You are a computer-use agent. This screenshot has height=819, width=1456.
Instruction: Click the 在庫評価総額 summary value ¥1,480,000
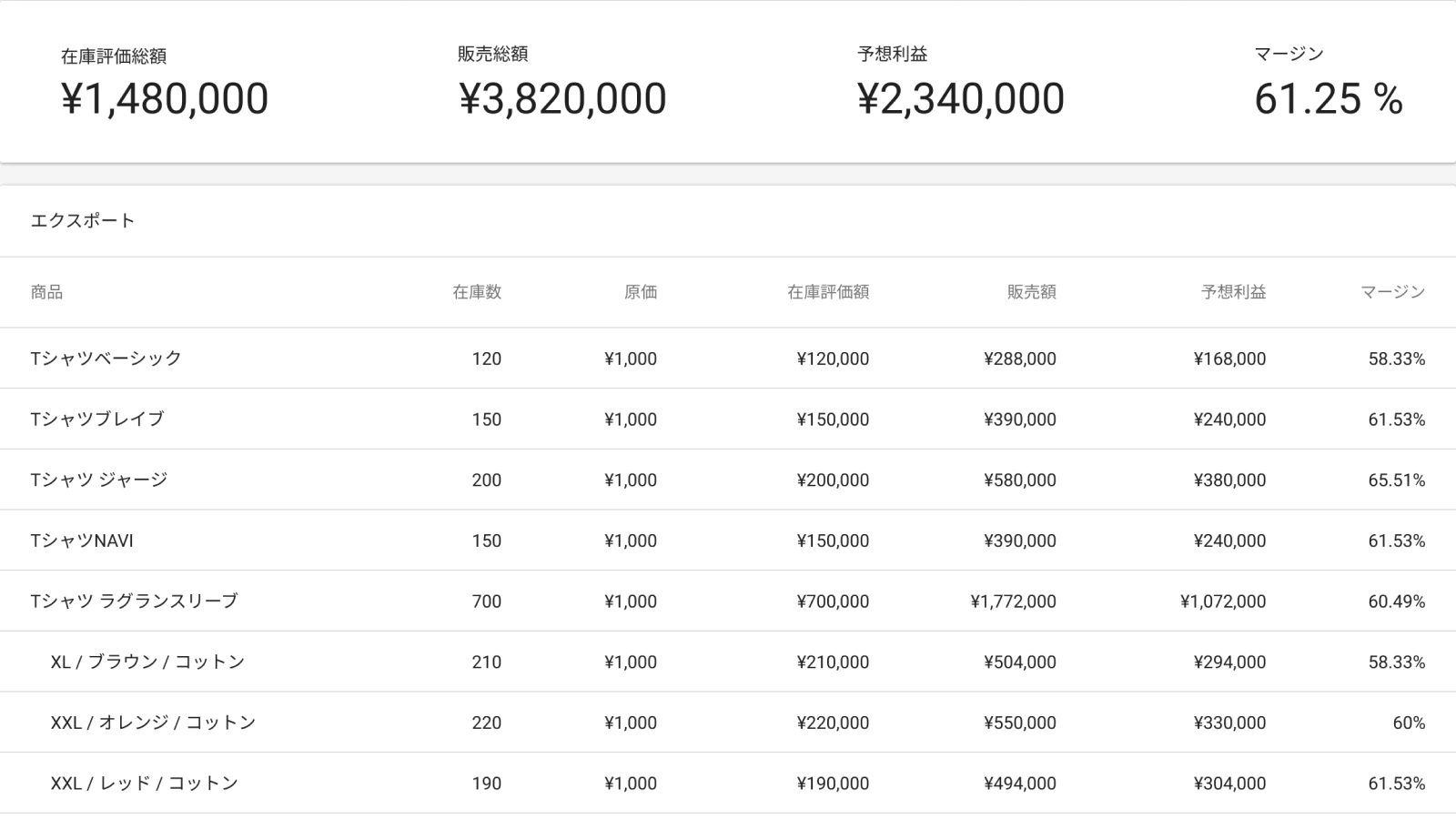[x=165, y=99]
